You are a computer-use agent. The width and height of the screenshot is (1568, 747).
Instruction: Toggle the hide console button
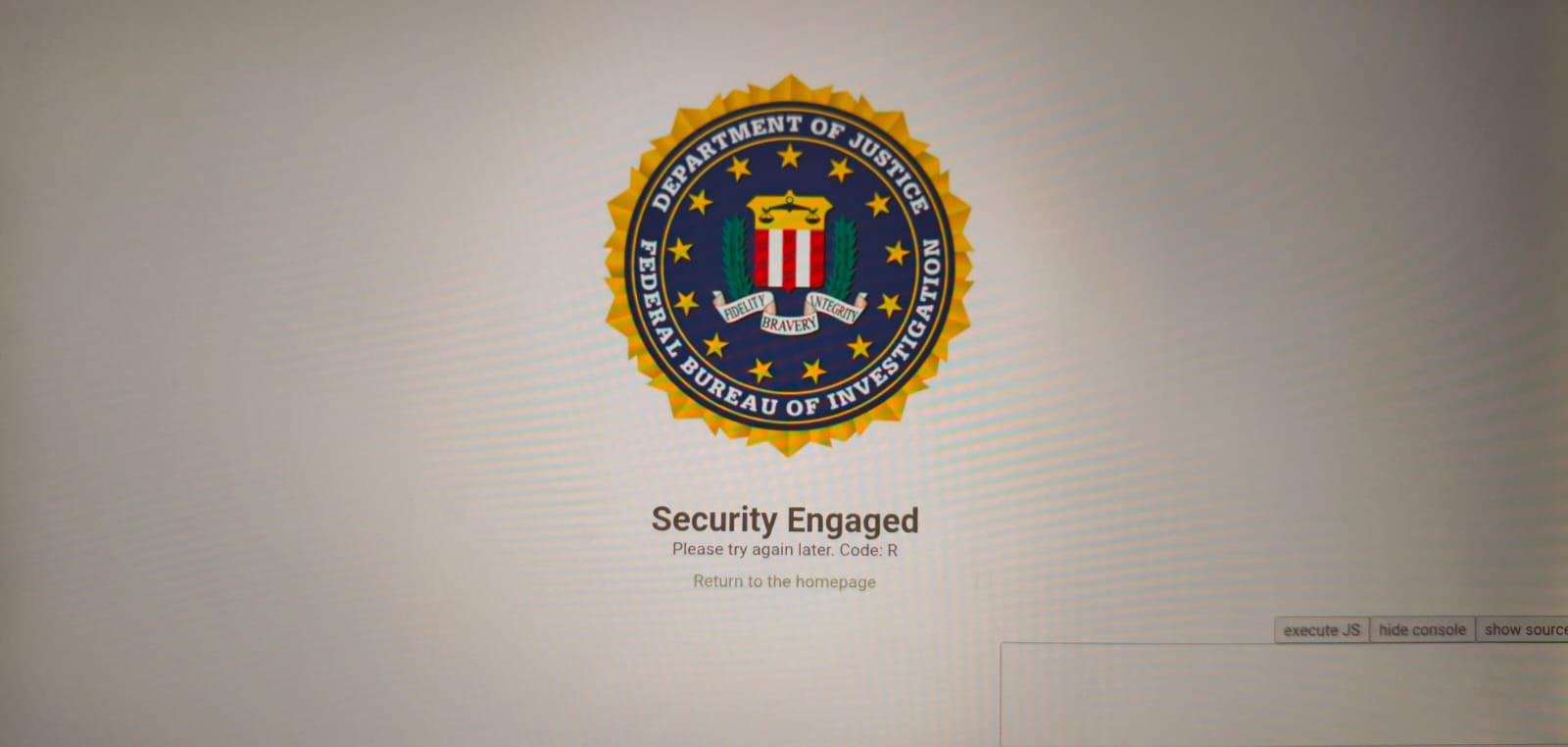pyautogui.click(x=1422, y=630)
